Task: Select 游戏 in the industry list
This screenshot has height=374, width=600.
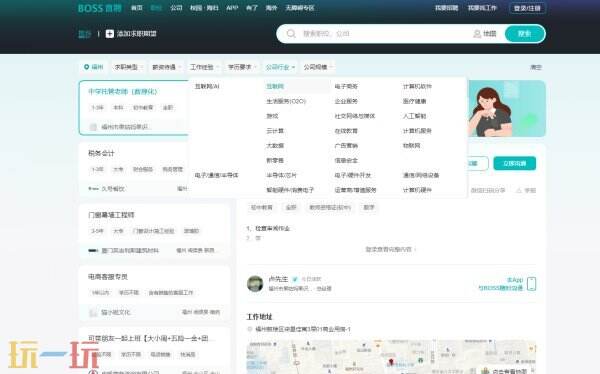Action: 272,116
